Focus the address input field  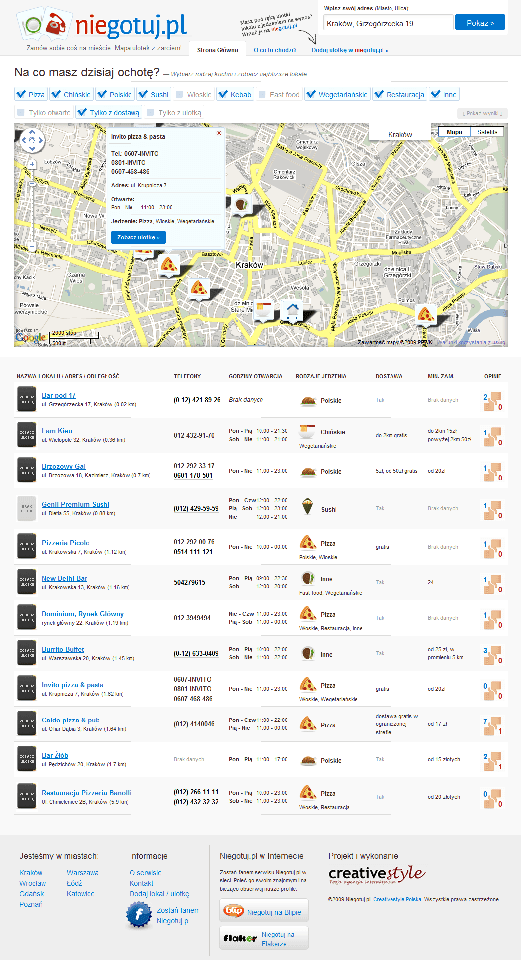[x=388, y=22]
